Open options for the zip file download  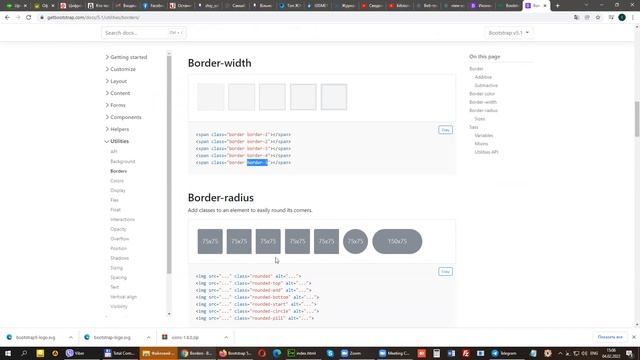pos(226,338)
